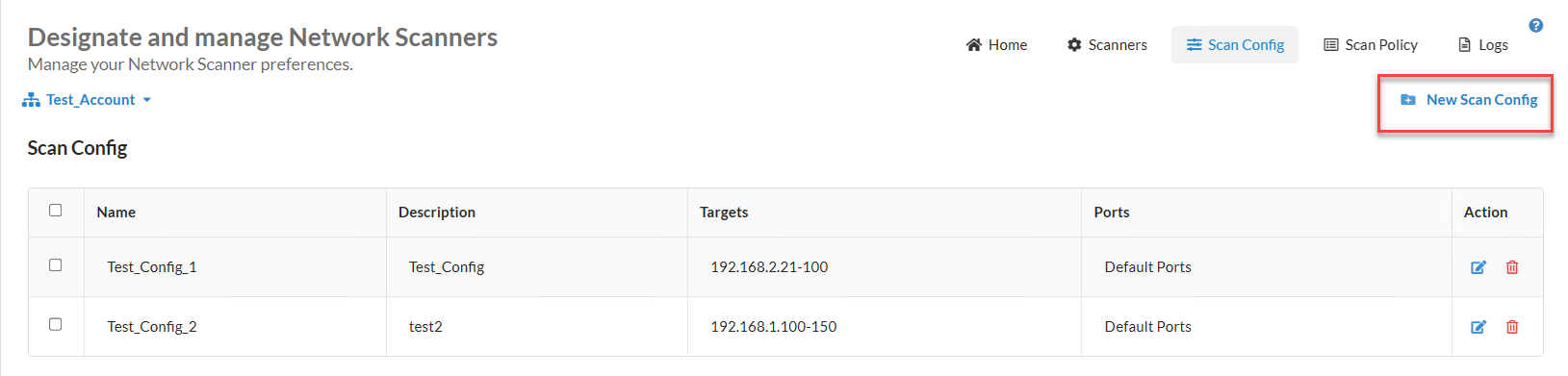Open the Logs tab
This screenshot has width=1568, height=376.
(1483, 45)
